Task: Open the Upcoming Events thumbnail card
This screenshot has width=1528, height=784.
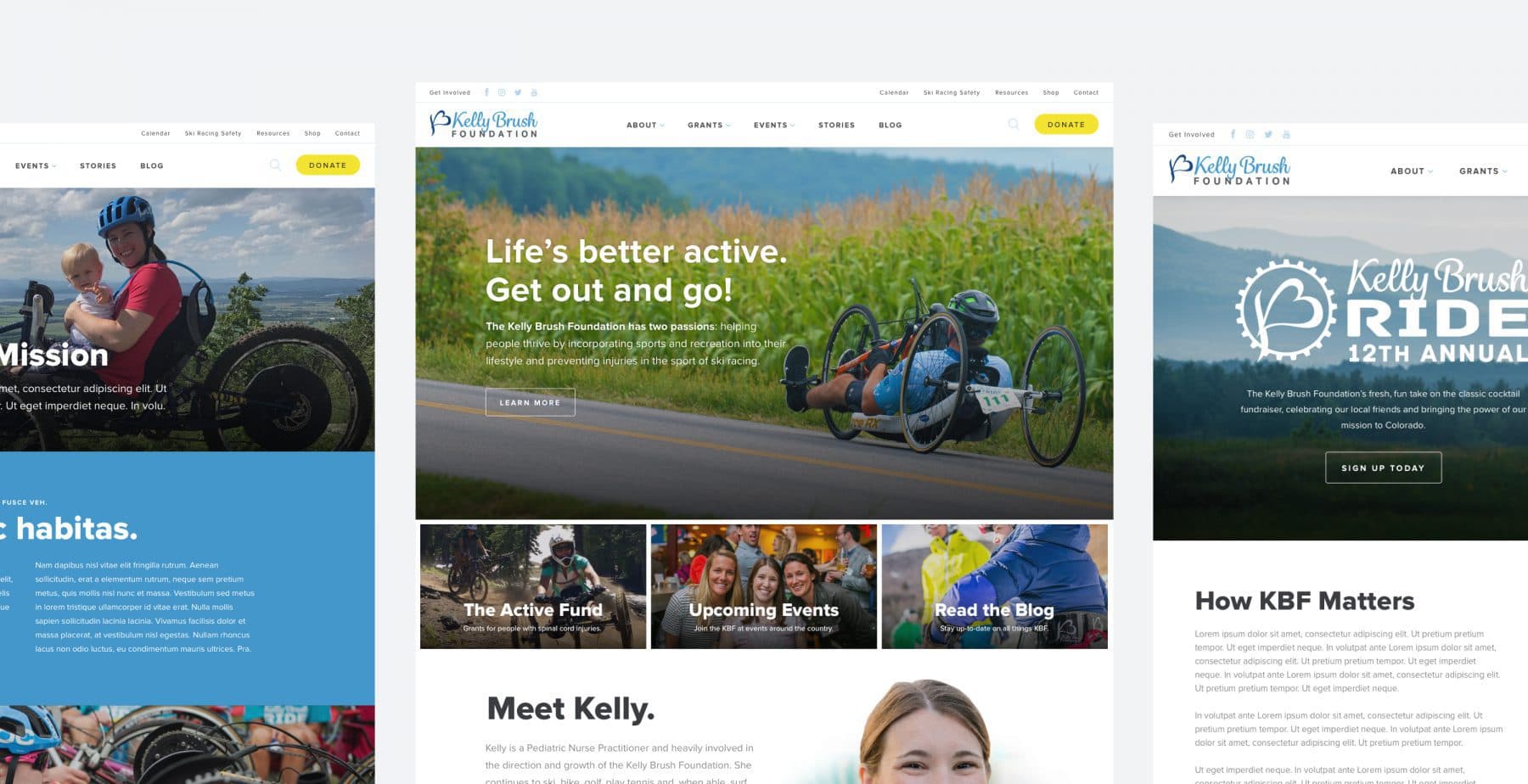Action: [764, 586]
